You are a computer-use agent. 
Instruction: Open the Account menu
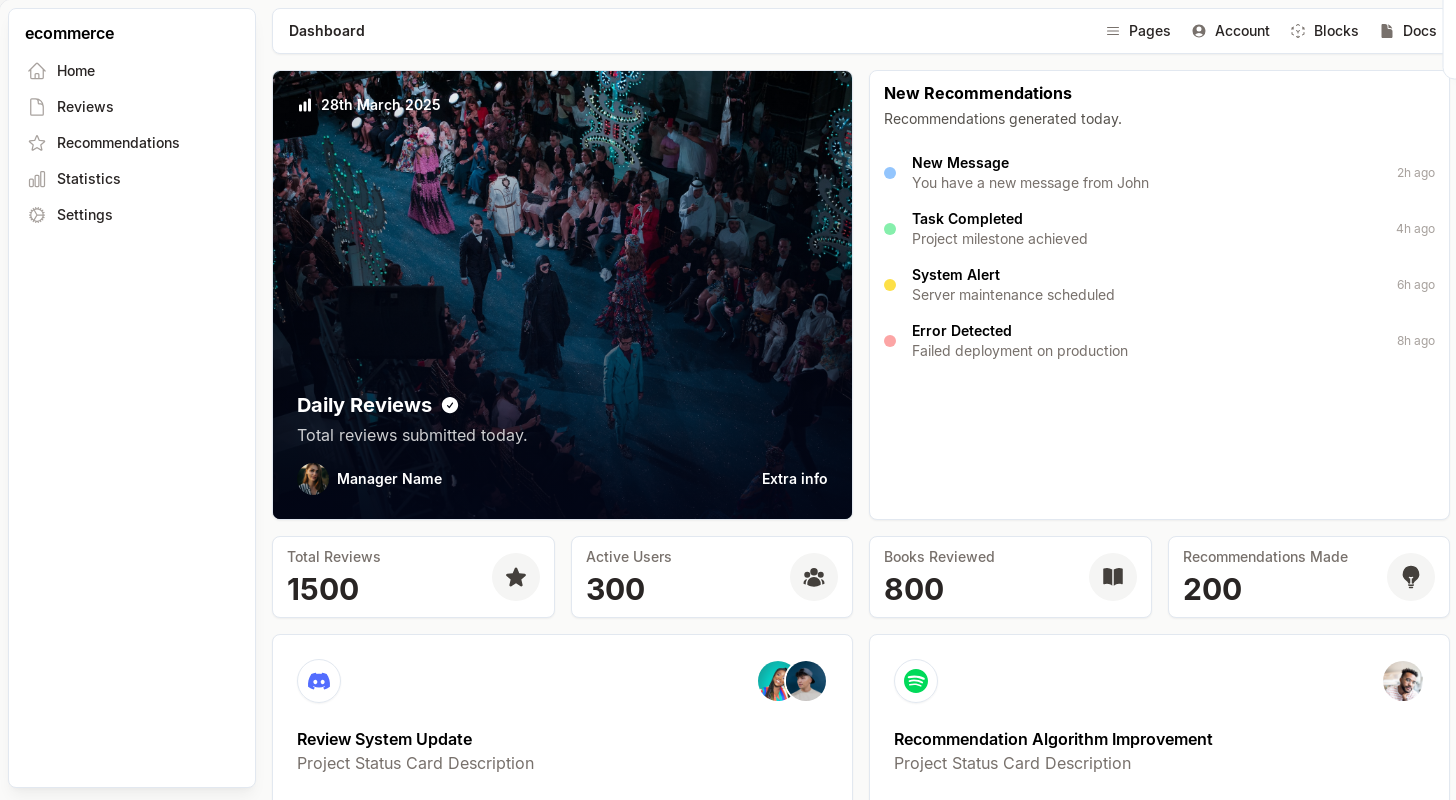(x=1231, y=31)
